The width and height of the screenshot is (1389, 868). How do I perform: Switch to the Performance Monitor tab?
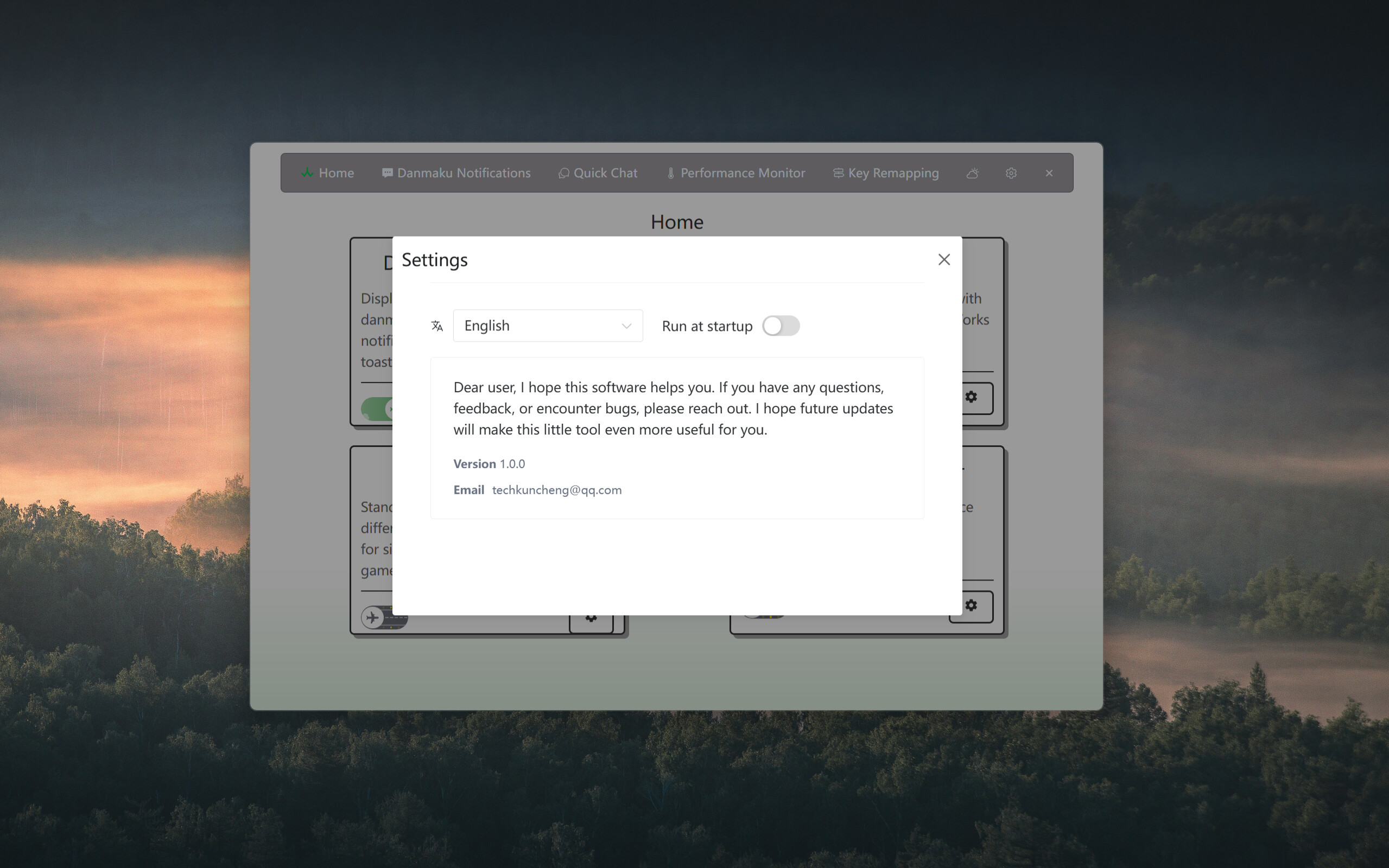pyautogui.click(x=742, y=172)
